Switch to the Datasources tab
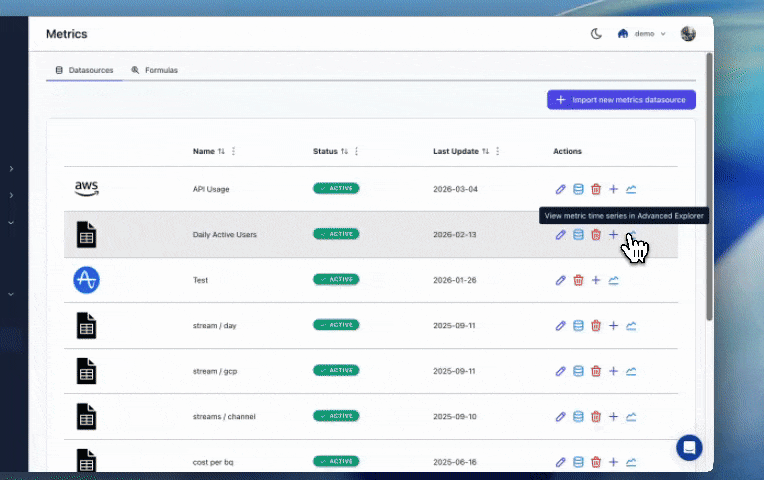This screenshot has height=480, width=764. coord(84,70)
